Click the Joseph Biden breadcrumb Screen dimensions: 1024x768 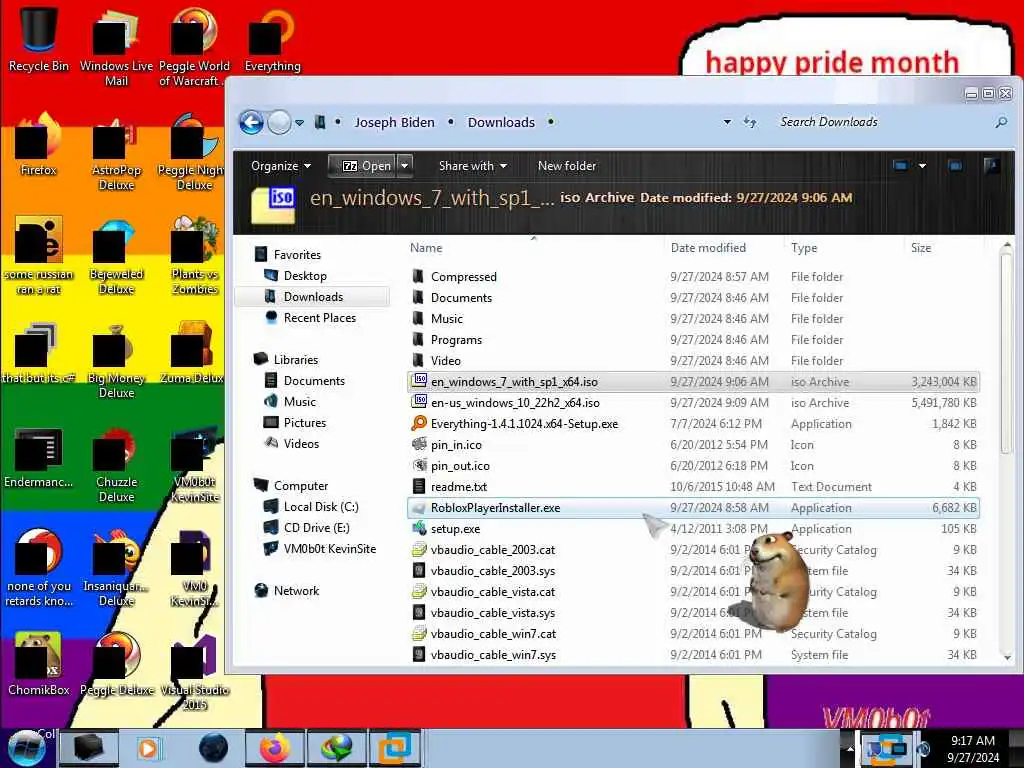coord(394,122)
